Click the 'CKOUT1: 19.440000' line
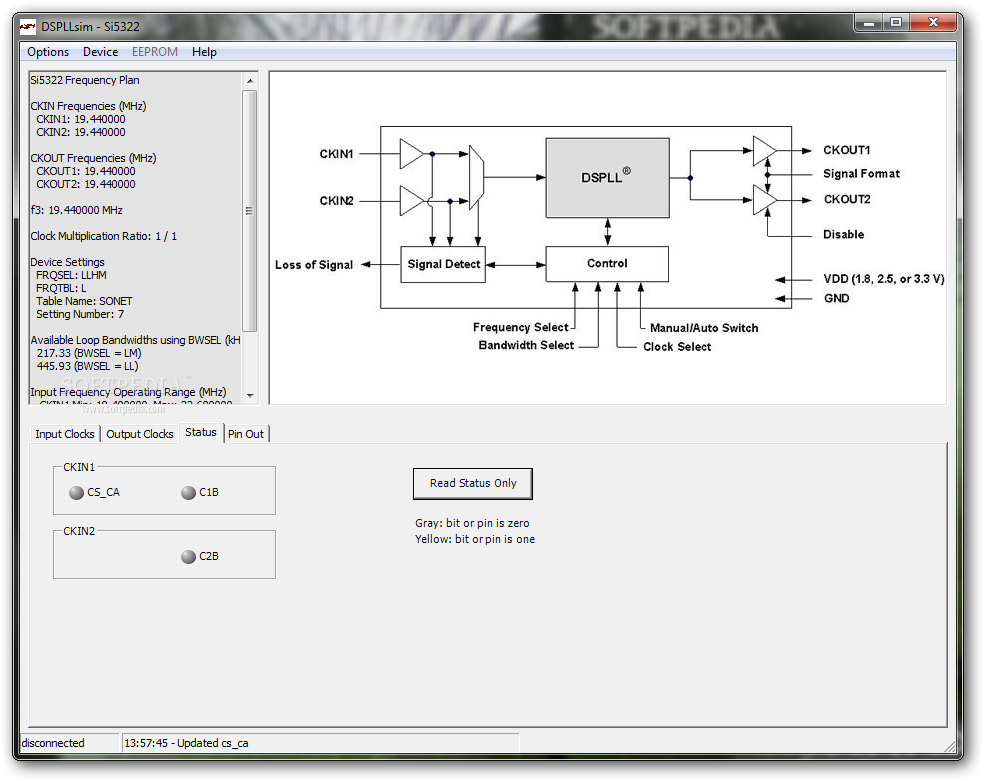The width and height of the screenshot is (984, 781). coord(85,171)
